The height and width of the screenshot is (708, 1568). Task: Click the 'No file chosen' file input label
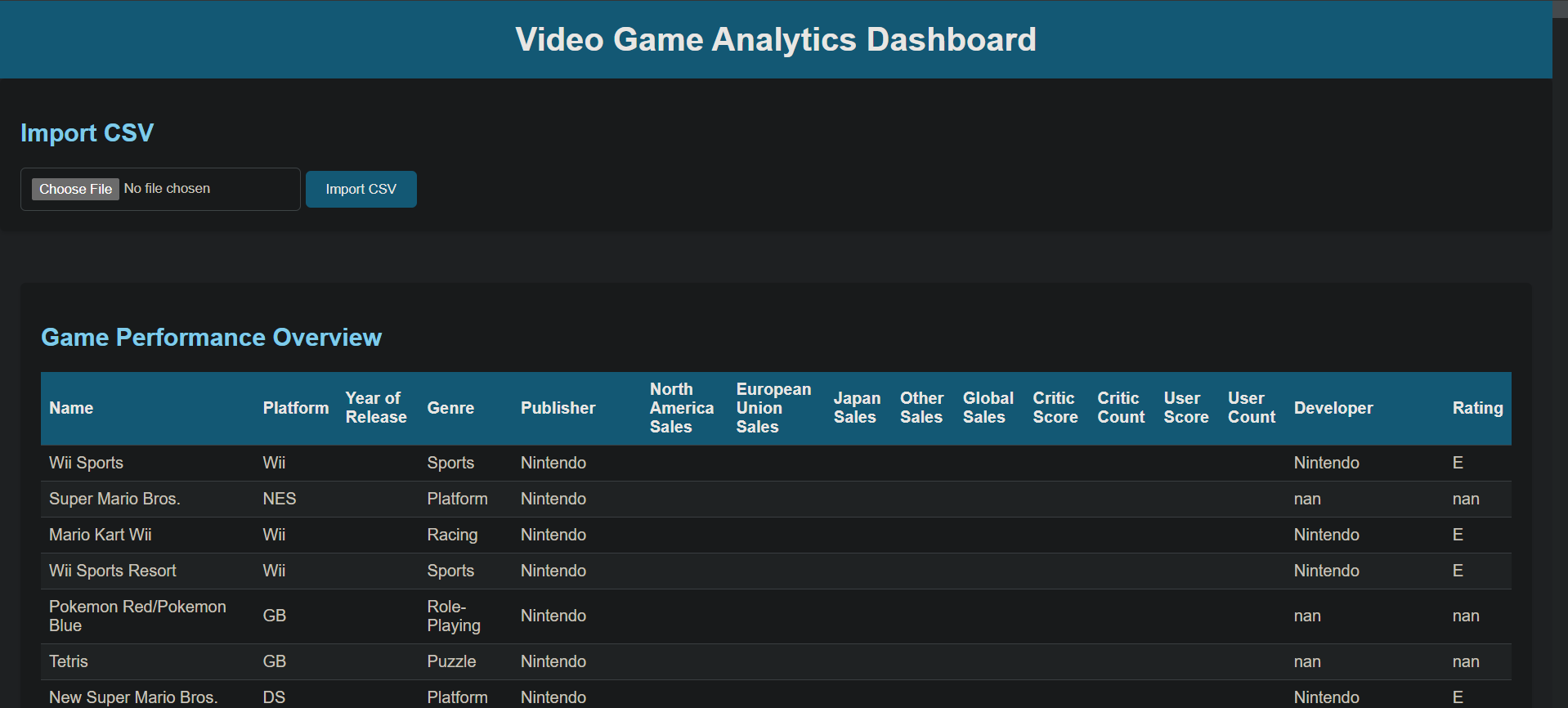pyautogui.click(x=167, y=189)
